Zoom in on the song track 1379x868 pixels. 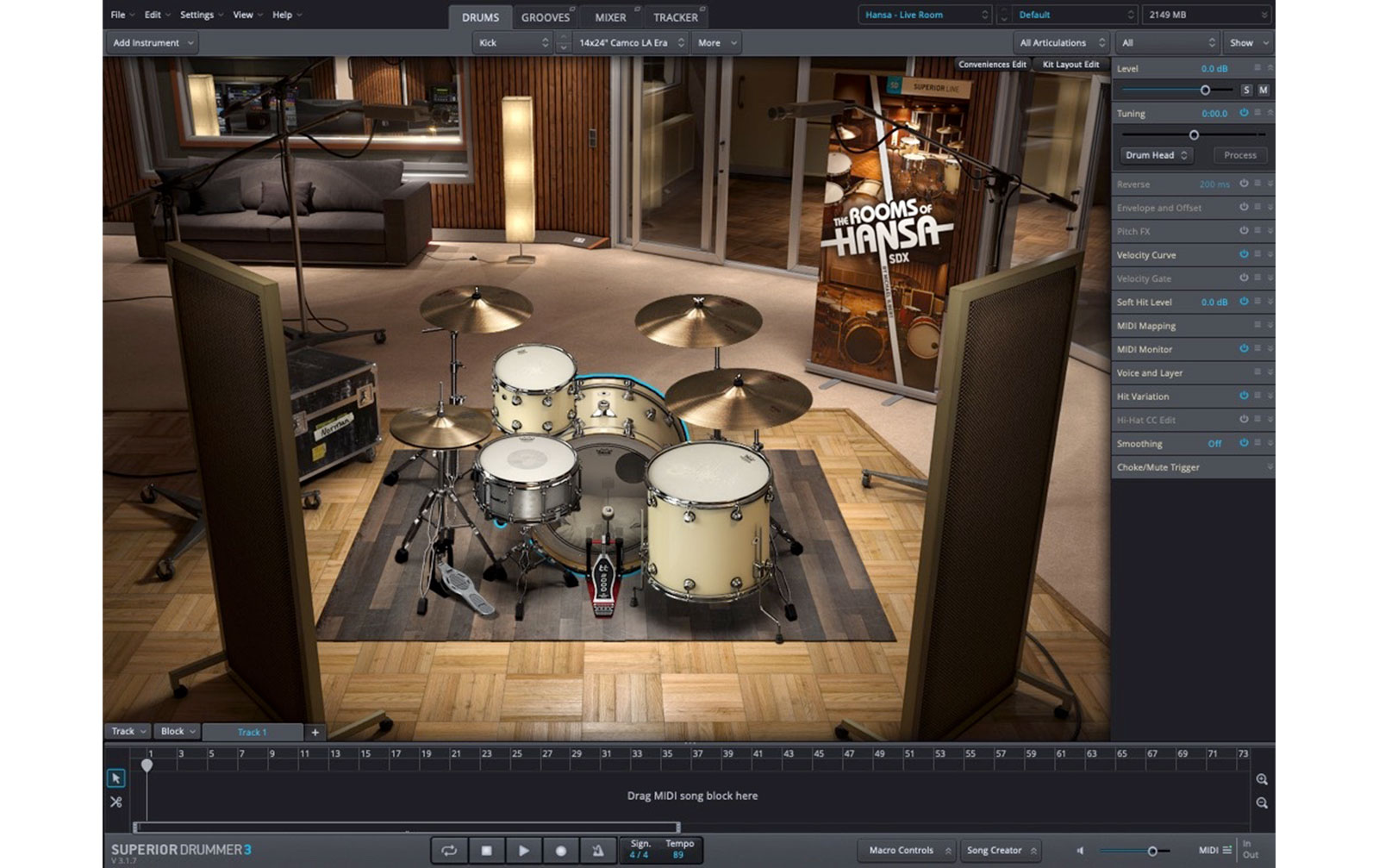click(x=1262, y=779)
